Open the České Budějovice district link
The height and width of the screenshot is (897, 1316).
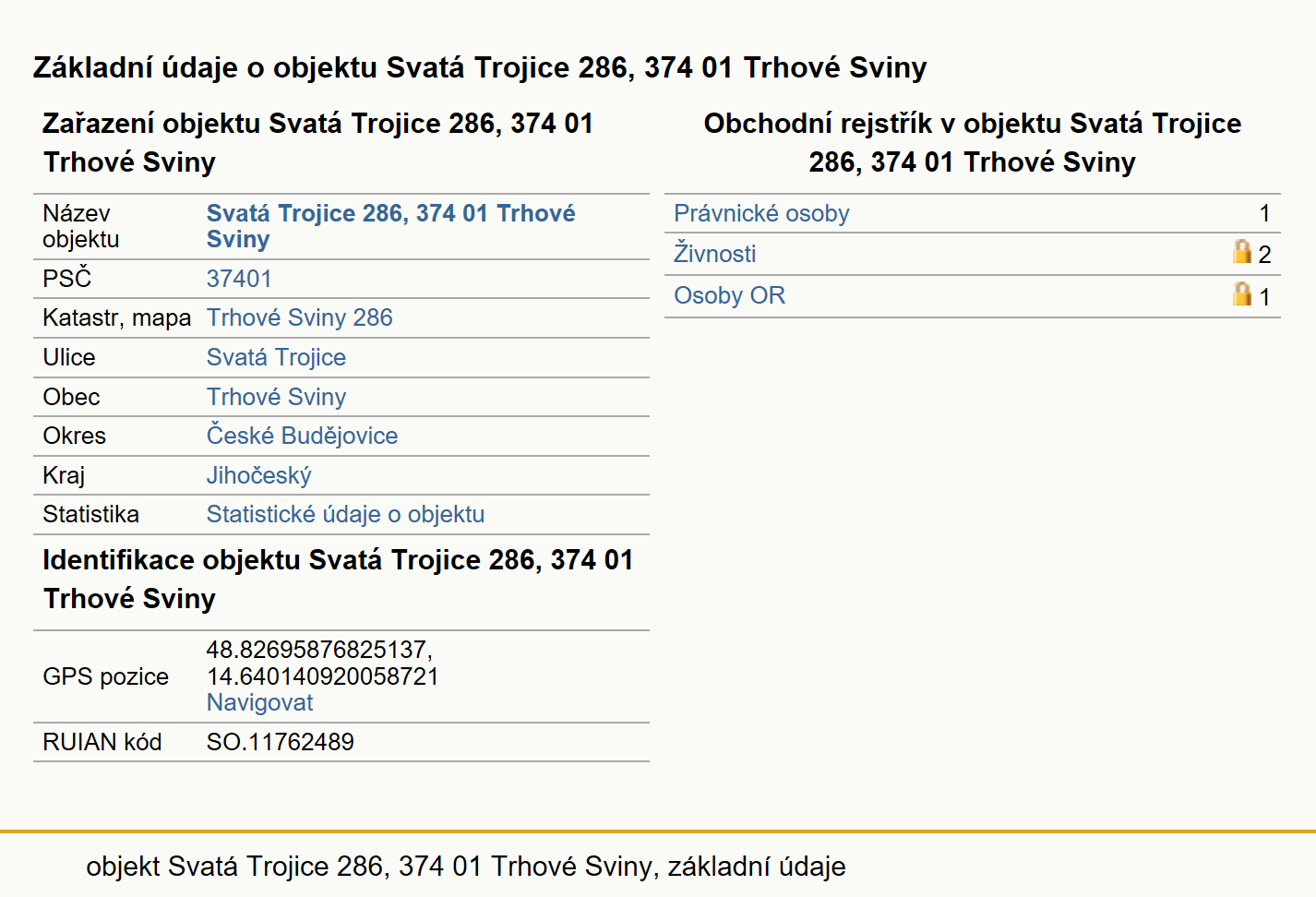(302, 436)
